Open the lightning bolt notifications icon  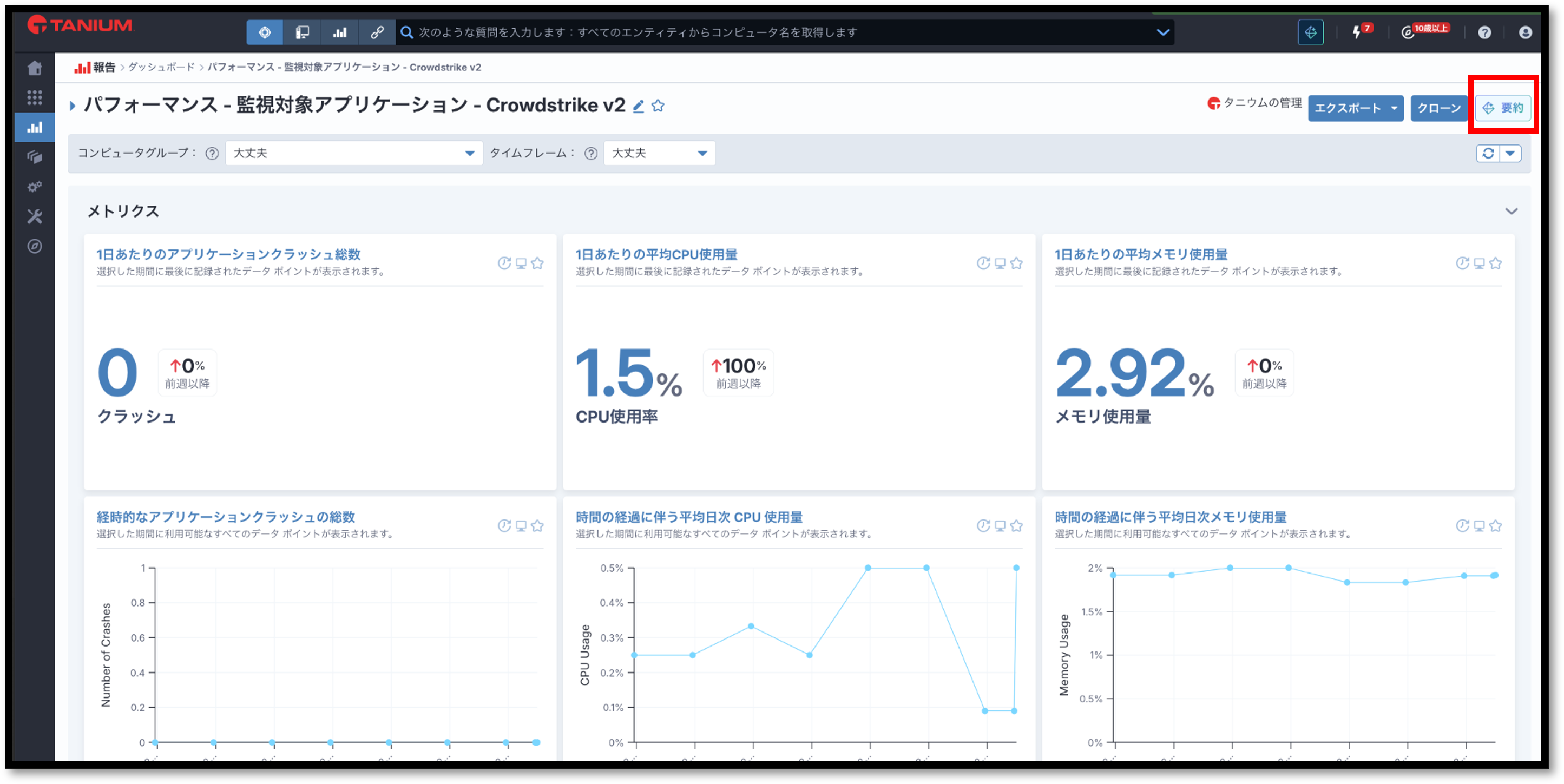[1357, 33]
